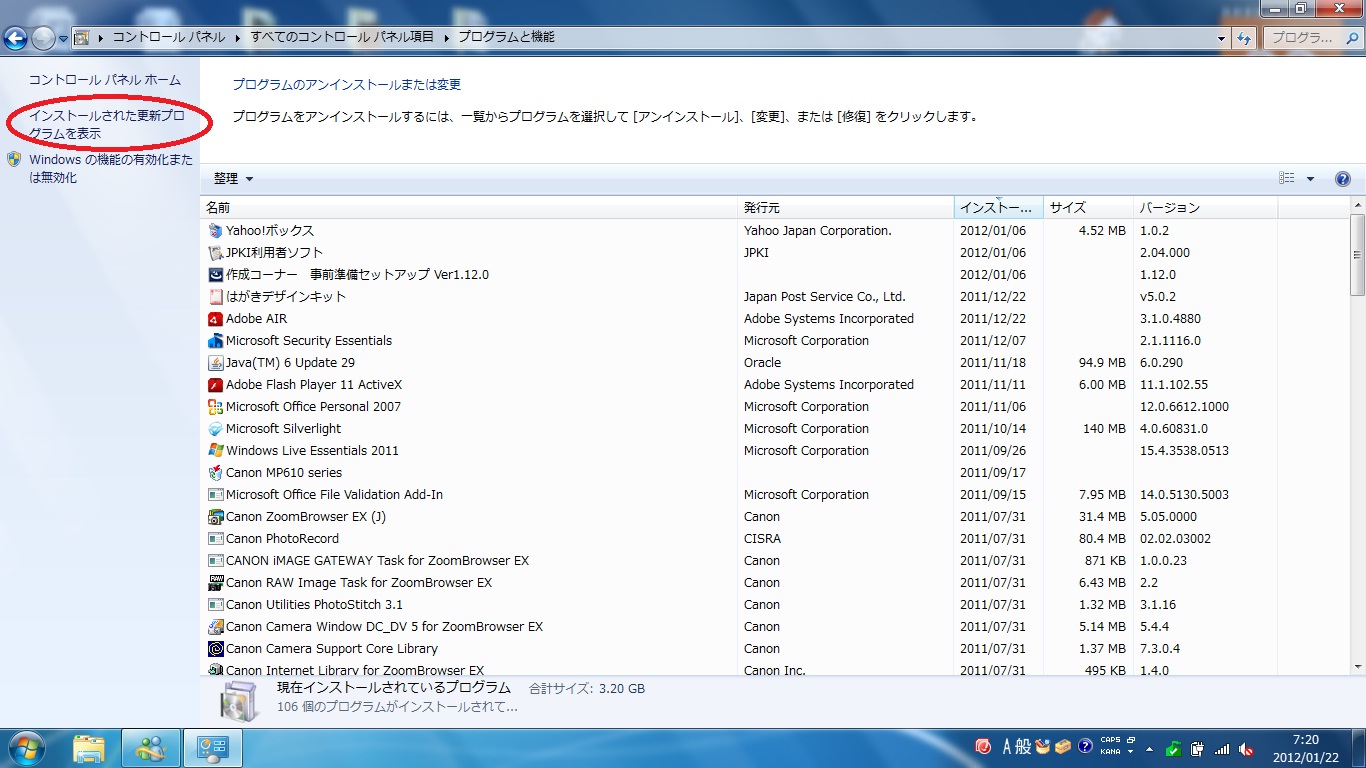
Task: Open the address bar history dropdown
Action: coord(1221,38)
